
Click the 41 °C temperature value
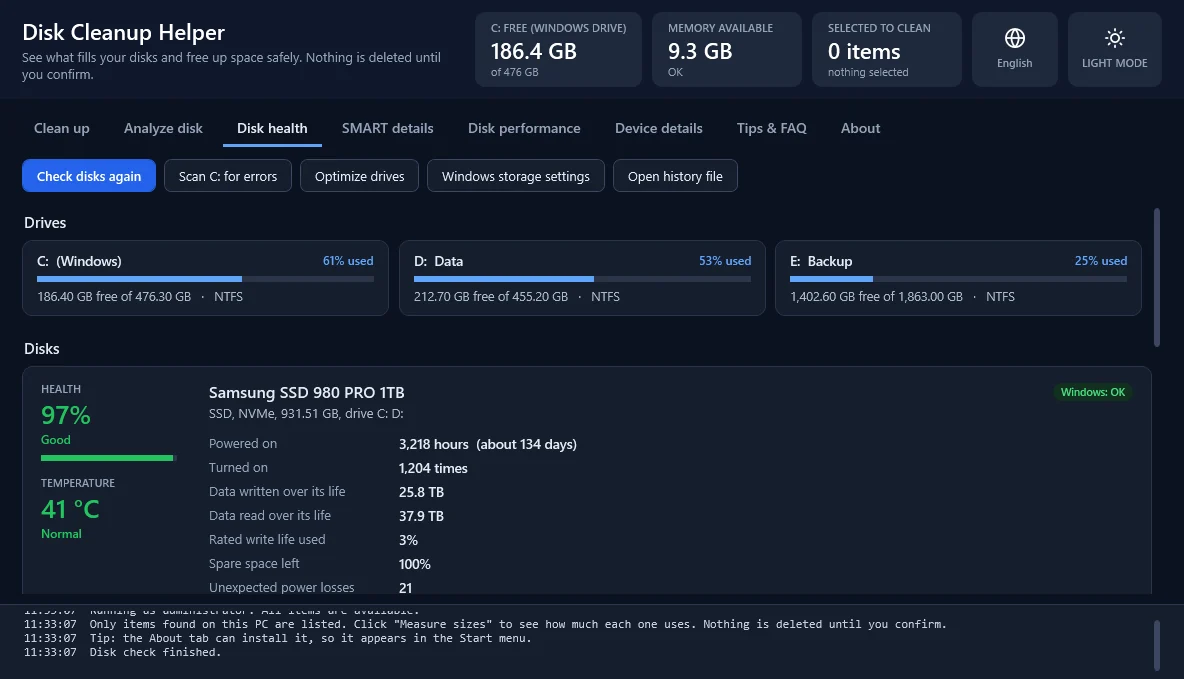click(70, 509)
